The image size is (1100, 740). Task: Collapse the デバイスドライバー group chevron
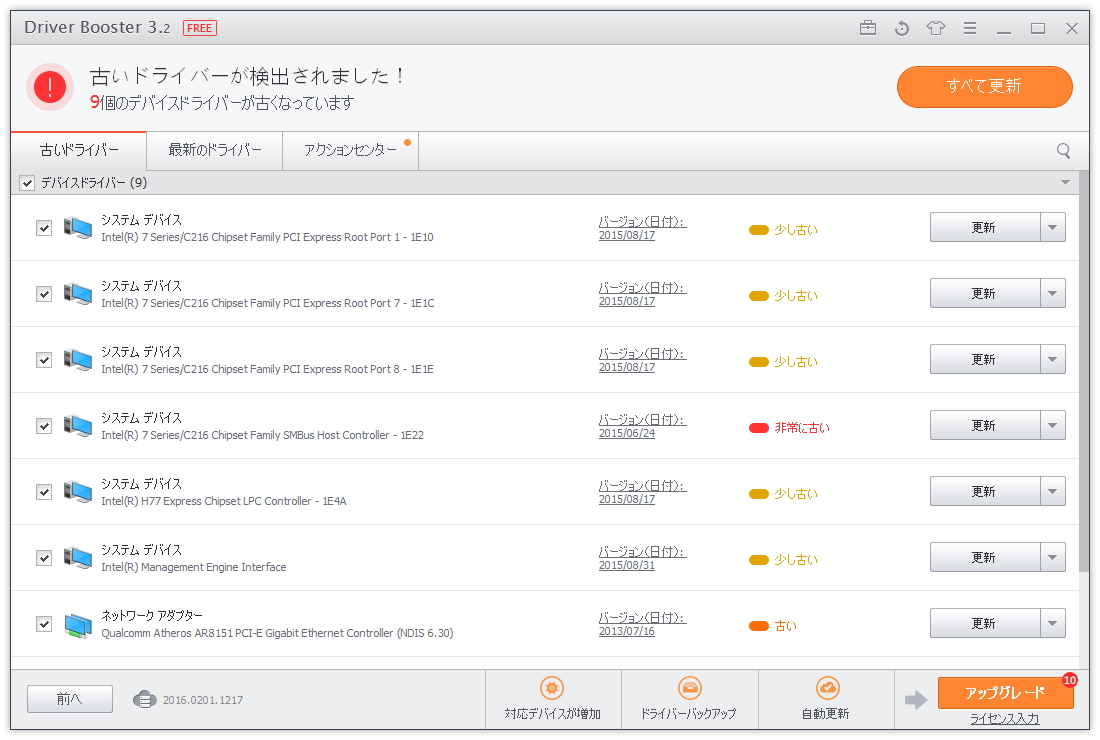click(x=1066, y=183)
